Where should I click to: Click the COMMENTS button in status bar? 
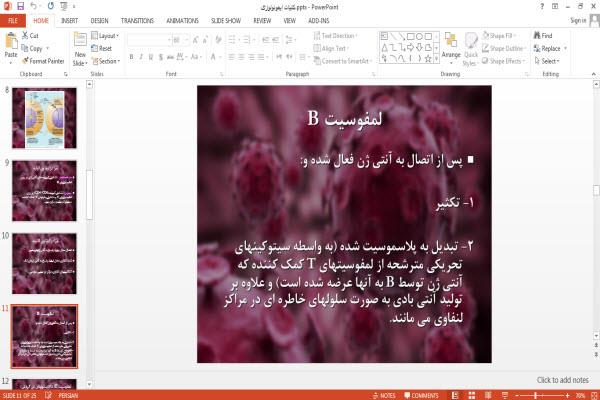(x=422, y=395)
